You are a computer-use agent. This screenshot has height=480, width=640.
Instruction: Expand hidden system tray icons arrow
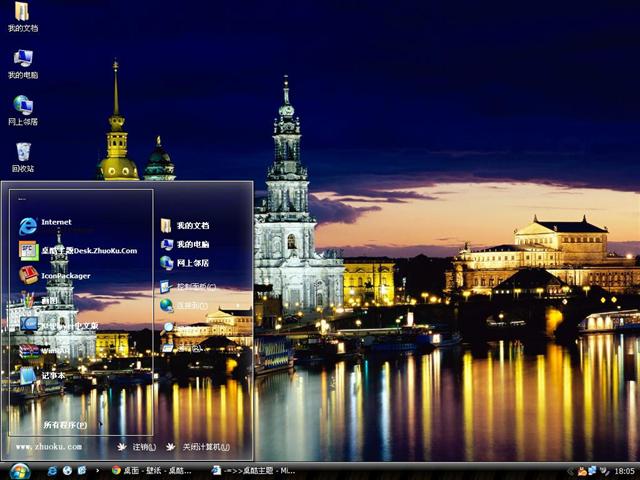(x=570, y=471)
